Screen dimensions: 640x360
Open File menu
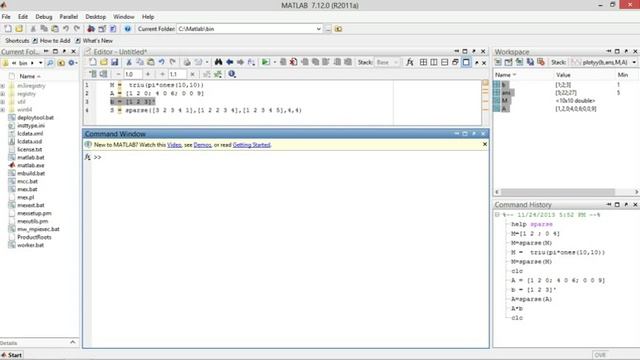[6, 17]
